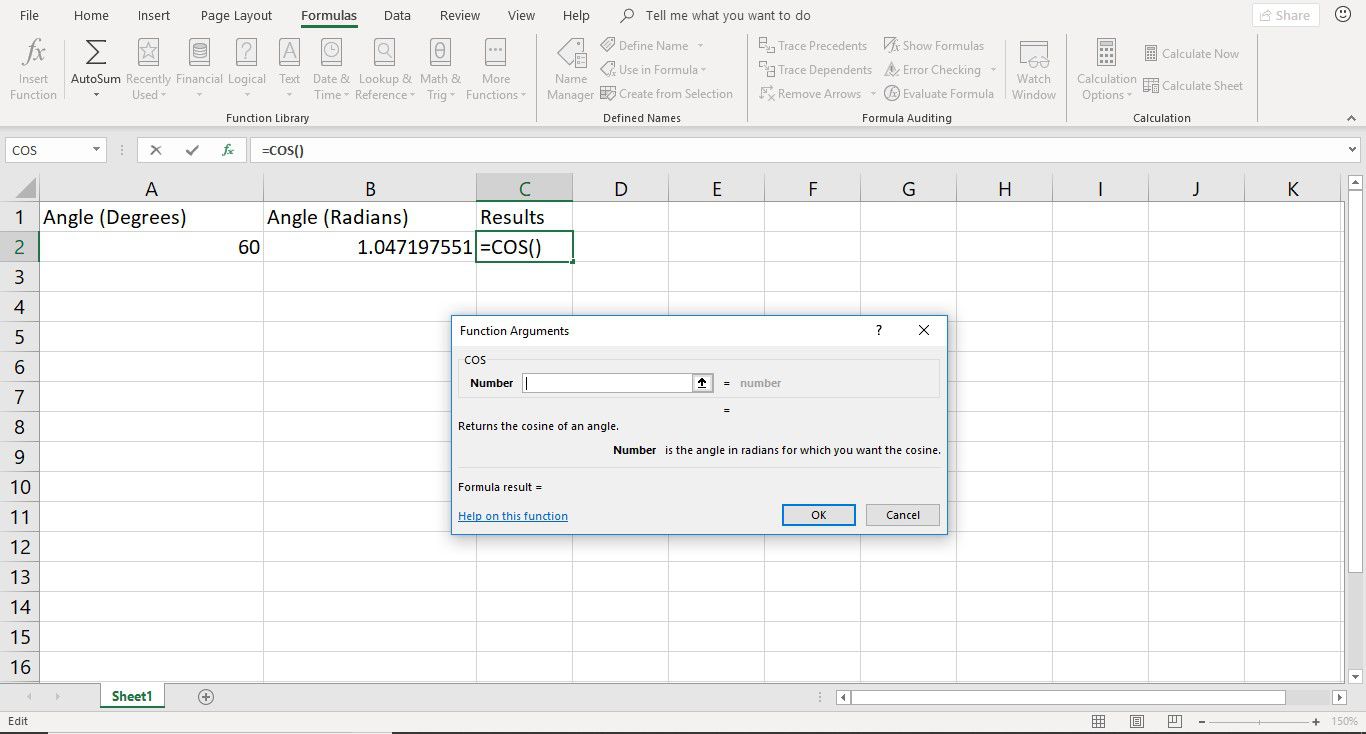The height and width of the screenshot is (734, 1366).
Task: Open Recently Used functions list
Action: pyautogui.click(x=148, y=70)
